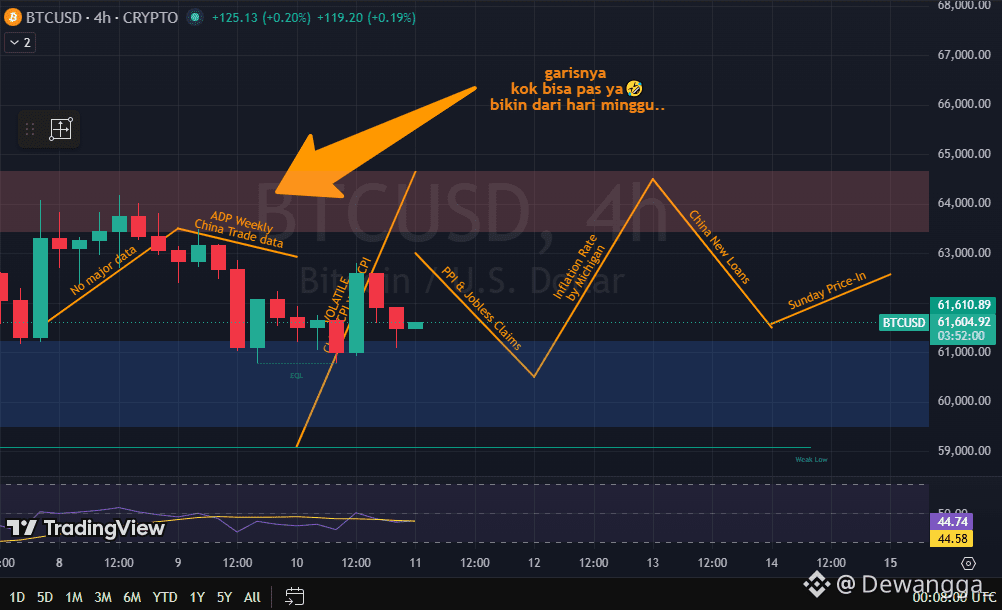Image resolution: width=1002 pixels, height=610 pixels.
Task: Click date 13 on the time axis
Action: 652,563
